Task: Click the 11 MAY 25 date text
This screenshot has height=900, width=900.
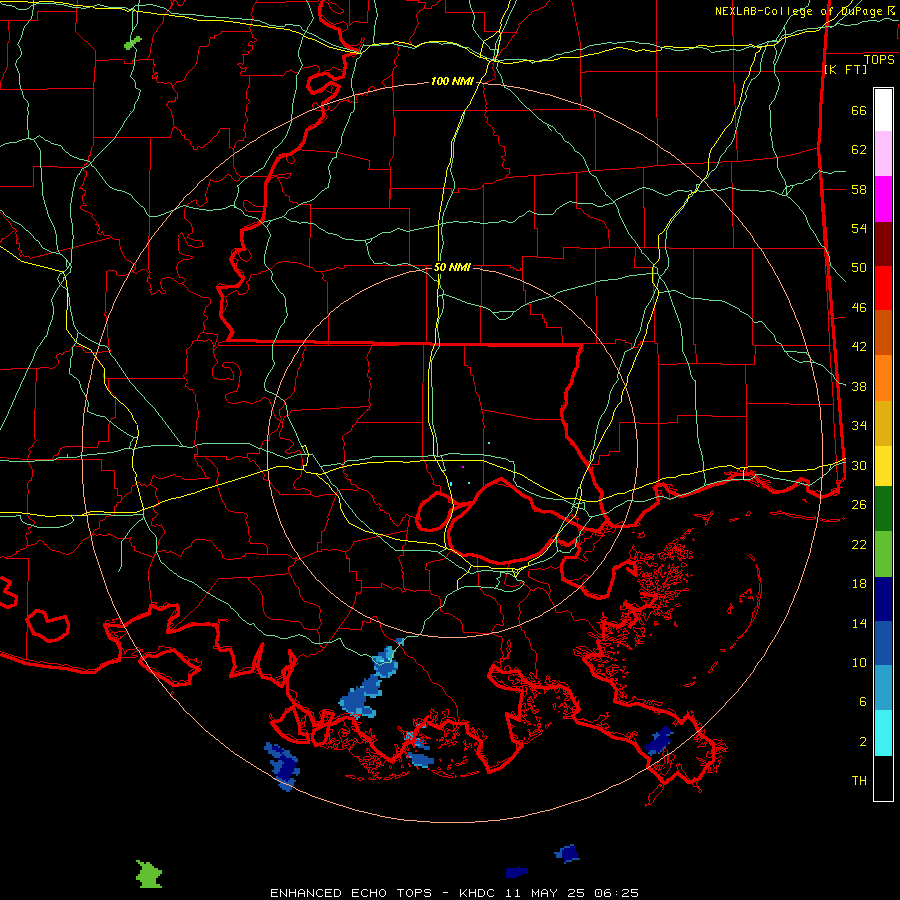Action: (x=546, y=893)
